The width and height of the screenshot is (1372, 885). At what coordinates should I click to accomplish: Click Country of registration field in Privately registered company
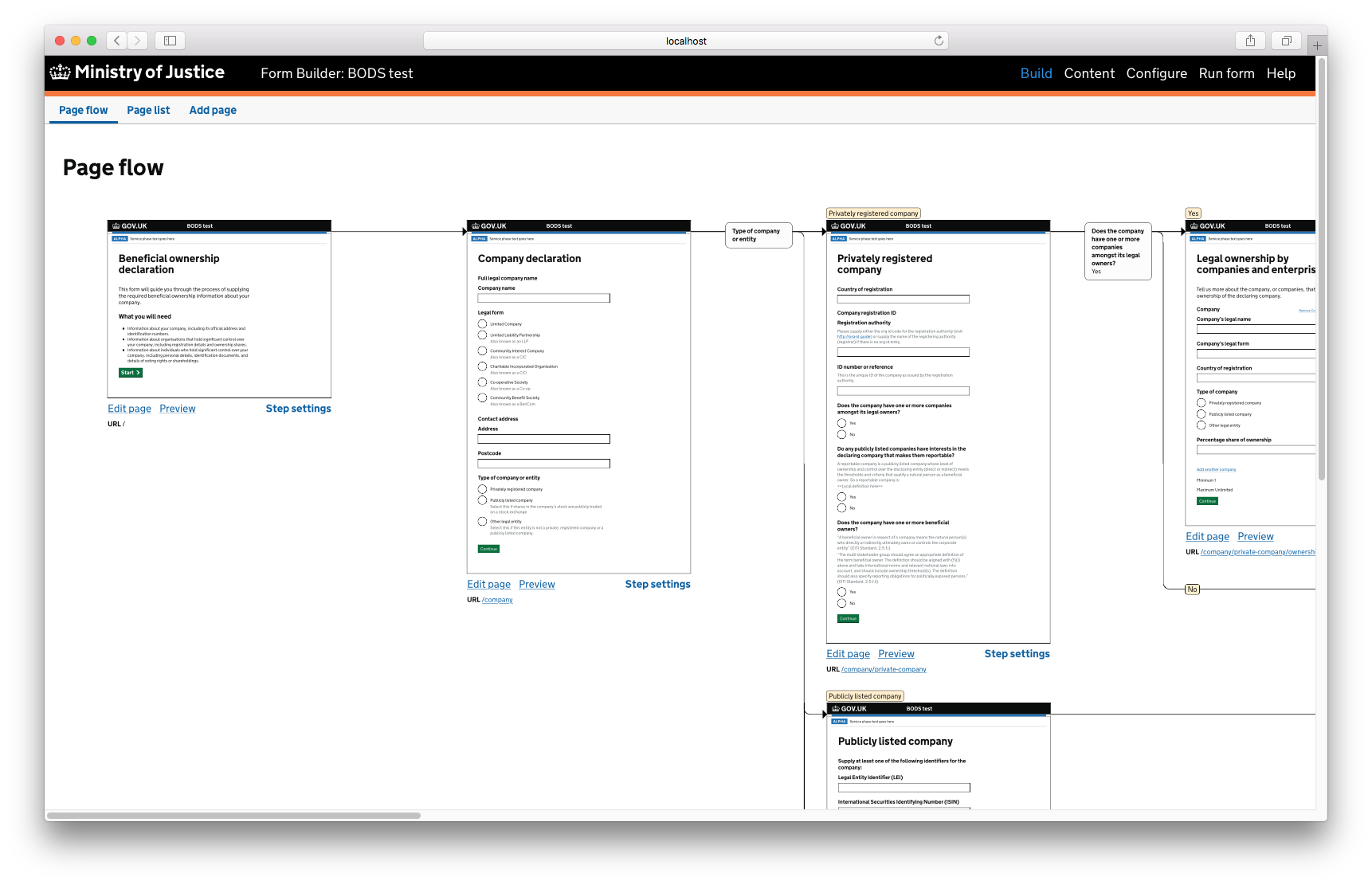[903, 300]
